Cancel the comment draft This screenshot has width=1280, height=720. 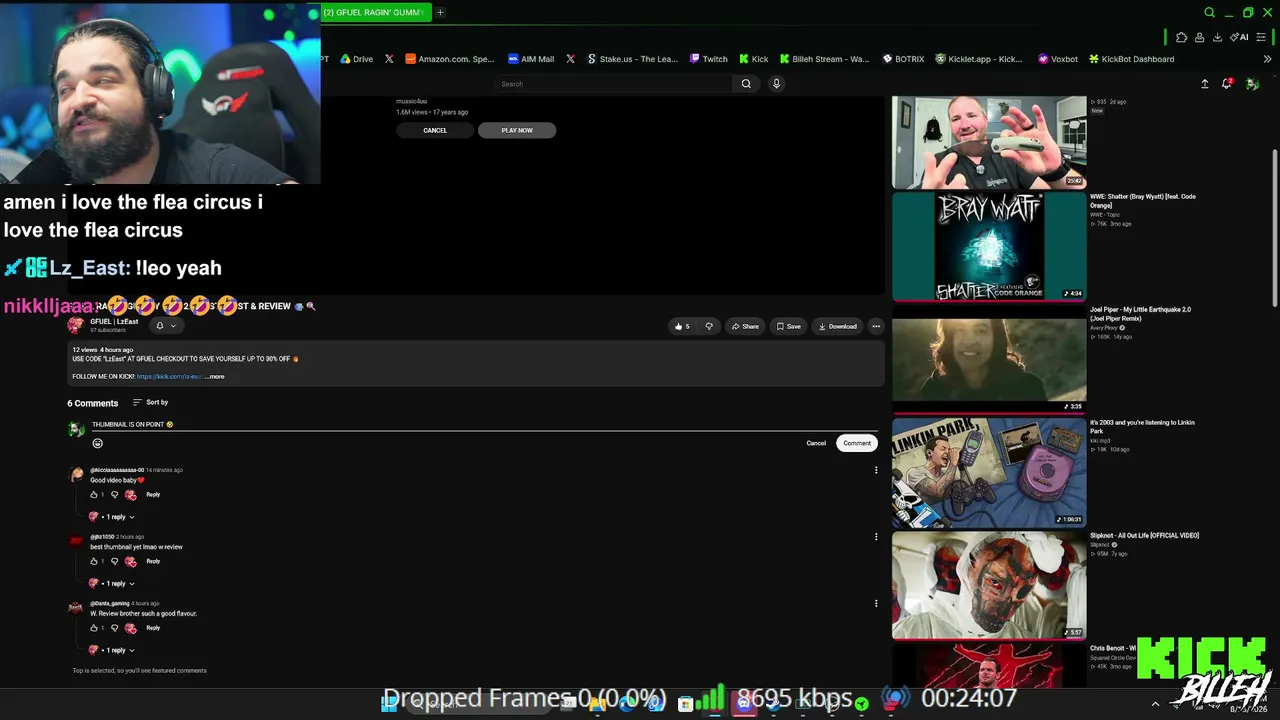816,443
